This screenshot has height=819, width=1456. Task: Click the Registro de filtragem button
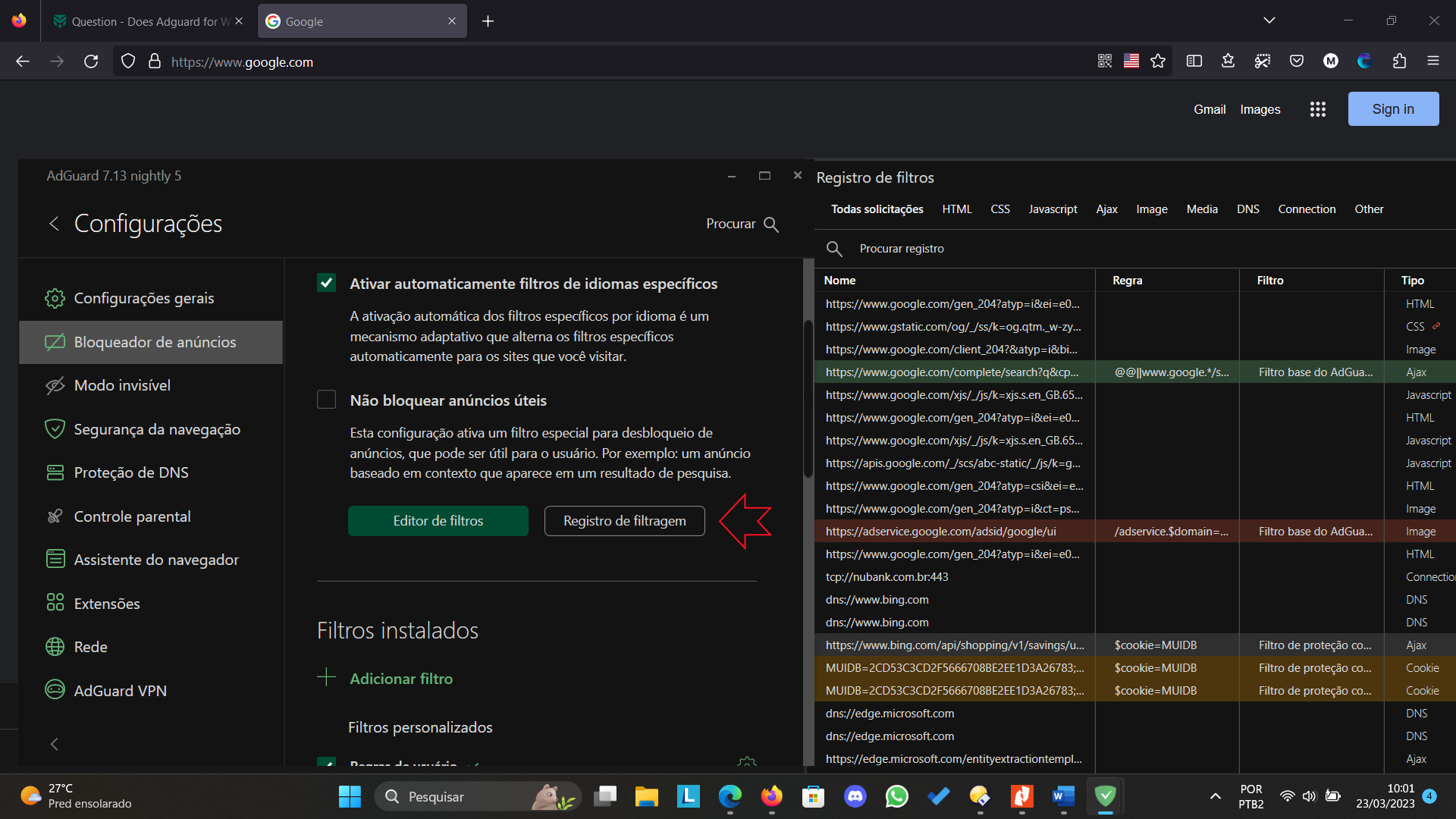[x=624, y=521]
